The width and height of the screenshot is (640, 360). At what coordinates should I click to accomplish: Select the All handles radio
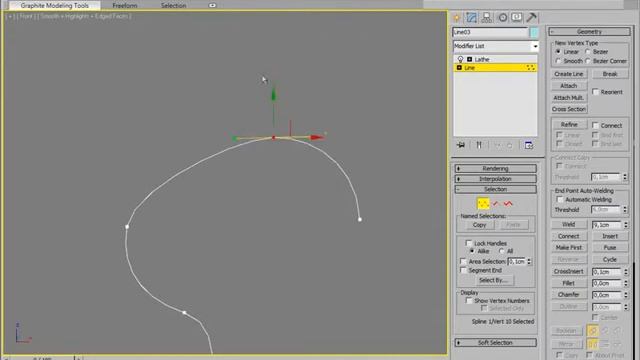coord(502,251)
